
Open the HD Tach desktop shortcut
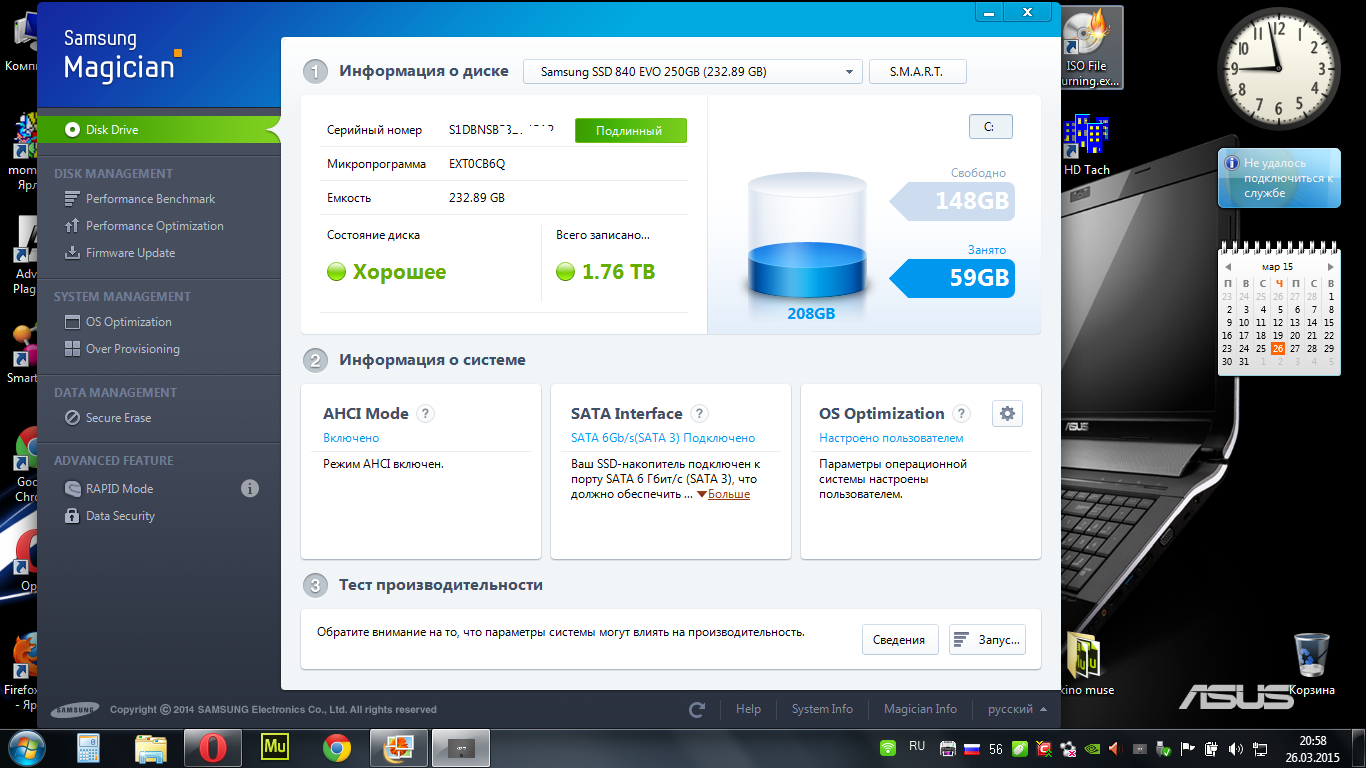point(1087,146)
